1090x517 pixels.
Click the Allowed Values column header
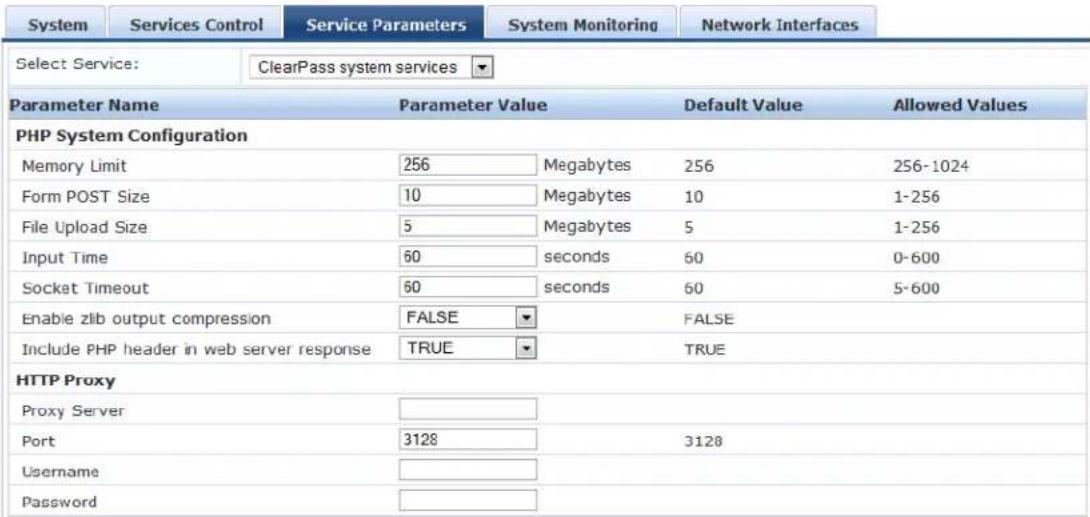pyautogui.click(x=959, y=106)
